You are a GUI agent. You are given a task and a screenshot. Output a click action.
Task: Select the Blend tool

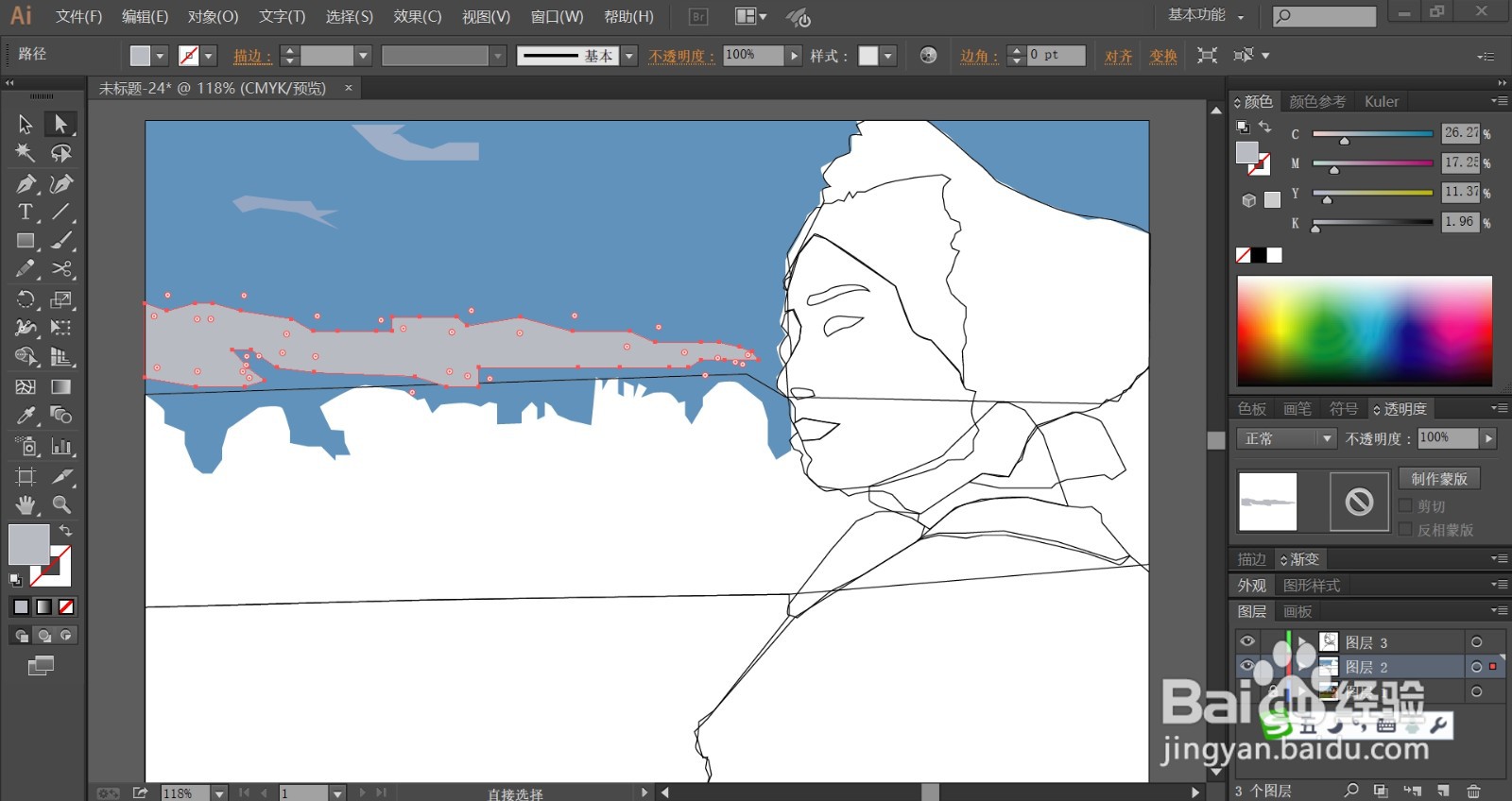click(61, 416)
